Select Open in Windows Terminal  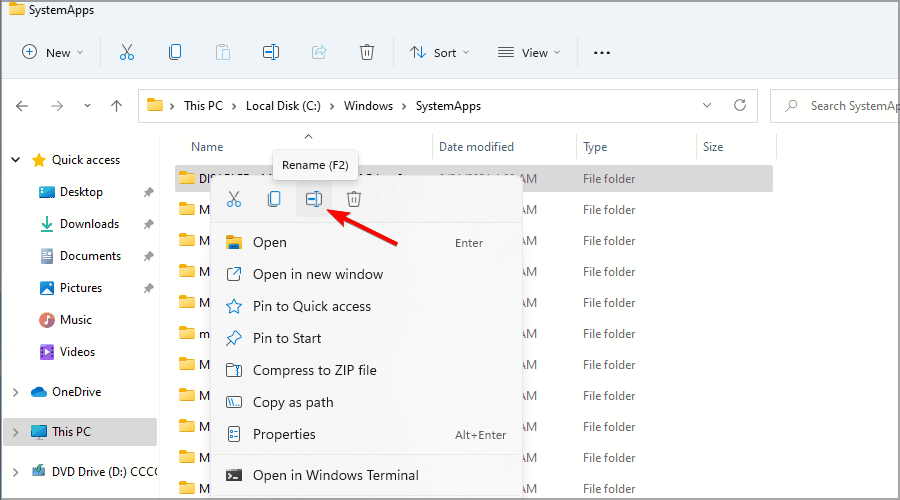tap(335, 475)
